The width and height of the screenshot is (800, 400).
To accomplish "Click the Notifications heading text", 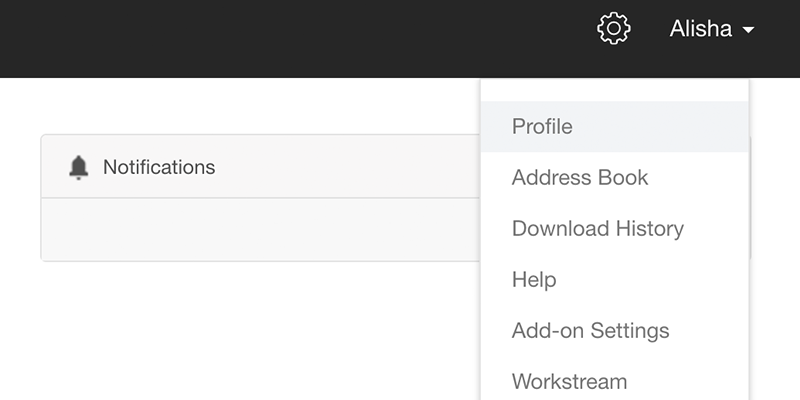I will (x=159, y=167).
